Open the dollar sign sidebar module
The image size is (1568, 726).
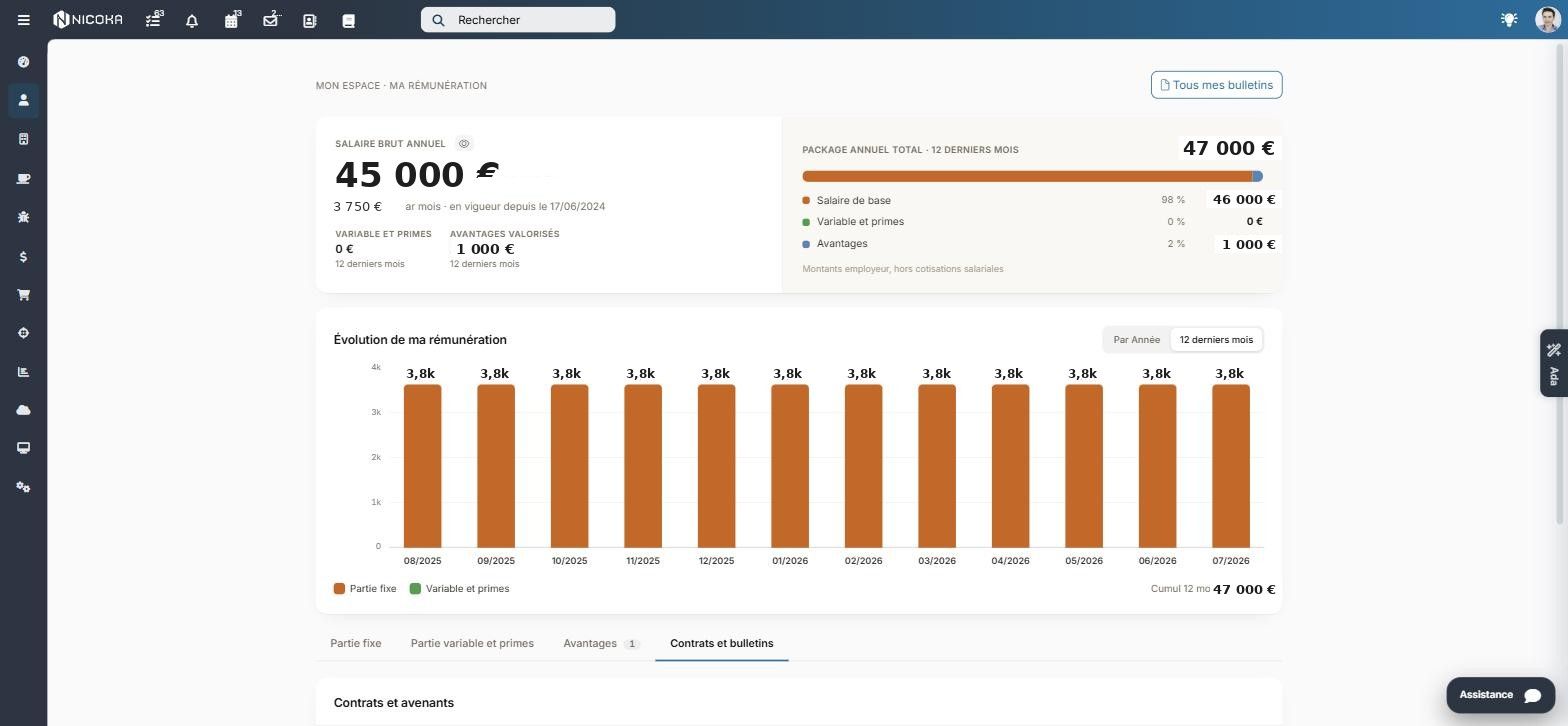coord(23,257)
